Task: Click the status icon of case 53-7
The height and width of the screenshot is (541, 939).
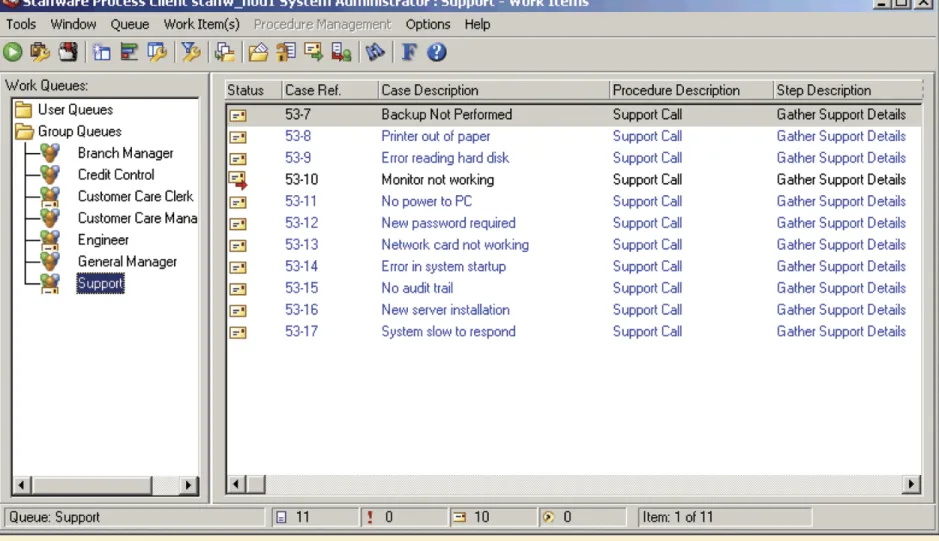Action: tap(238, 115)
